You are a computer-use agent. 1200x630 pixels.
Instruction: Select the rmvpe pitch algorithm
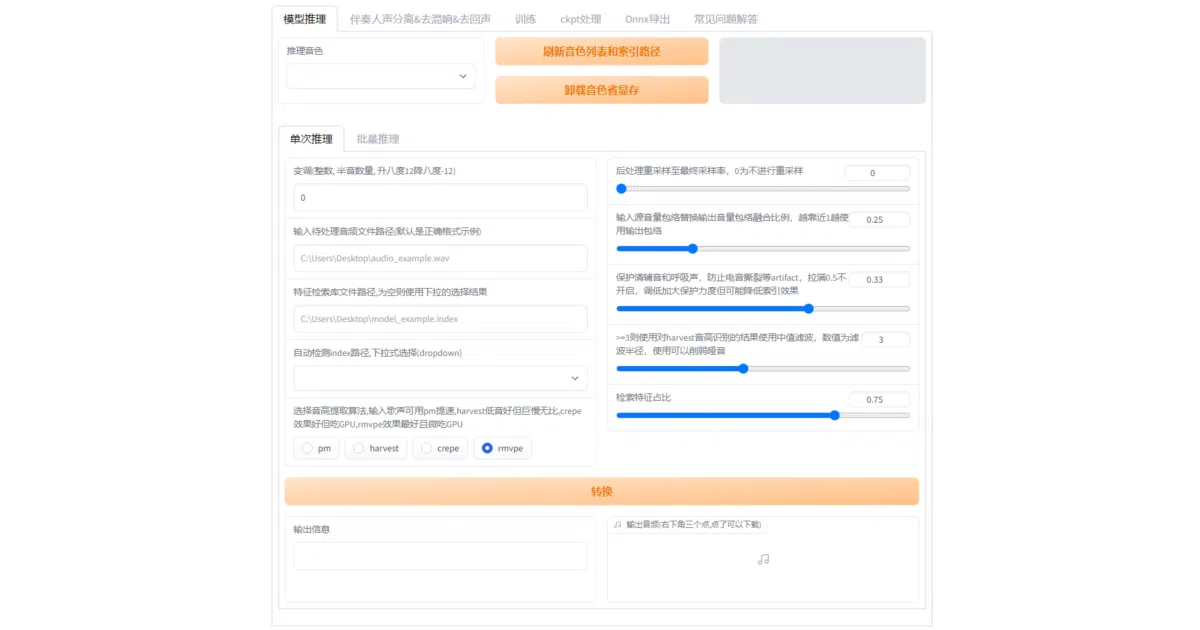[x=503, y=448]
